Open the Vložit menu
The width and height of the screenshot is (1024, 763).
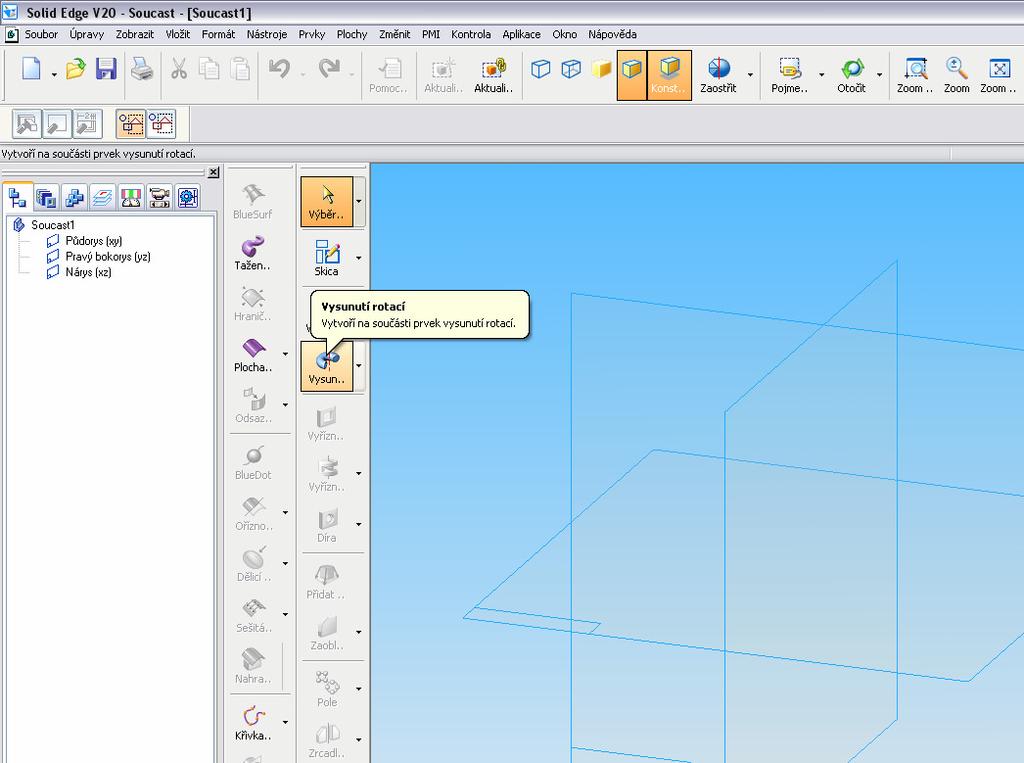click(x=178, y=35)
